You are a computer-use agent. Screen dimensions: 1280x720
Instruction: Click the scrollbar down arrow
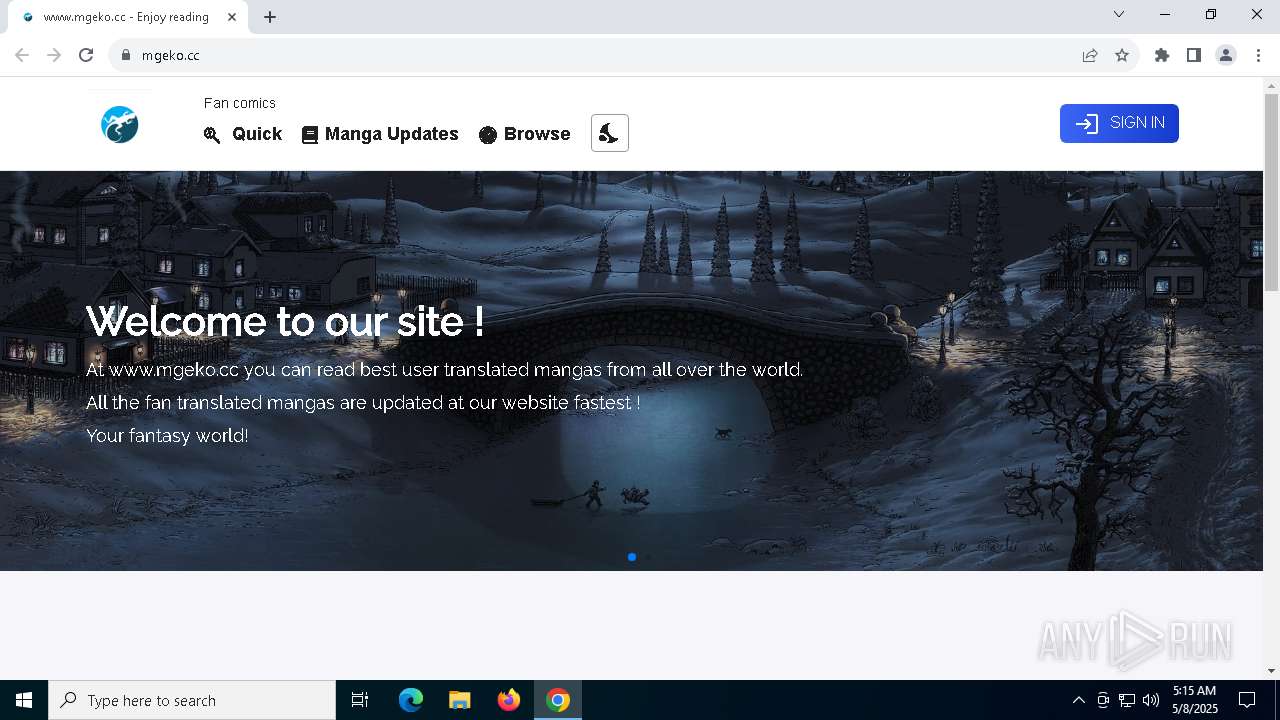click(x=1271, y=671)
